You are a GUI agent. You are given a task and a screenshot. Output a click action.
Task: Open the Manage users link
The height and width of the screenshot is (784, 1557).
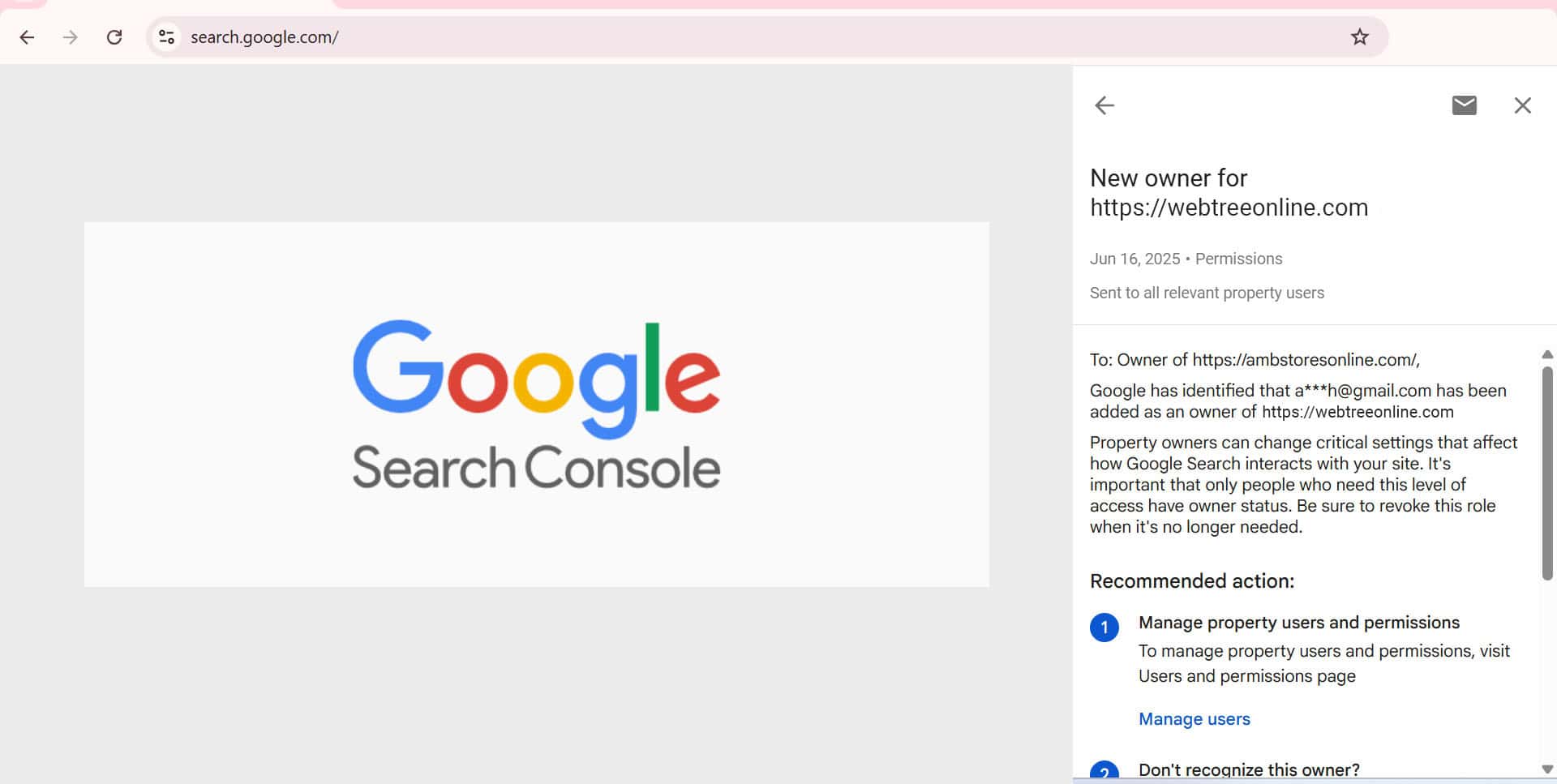tap(1194, 719)
